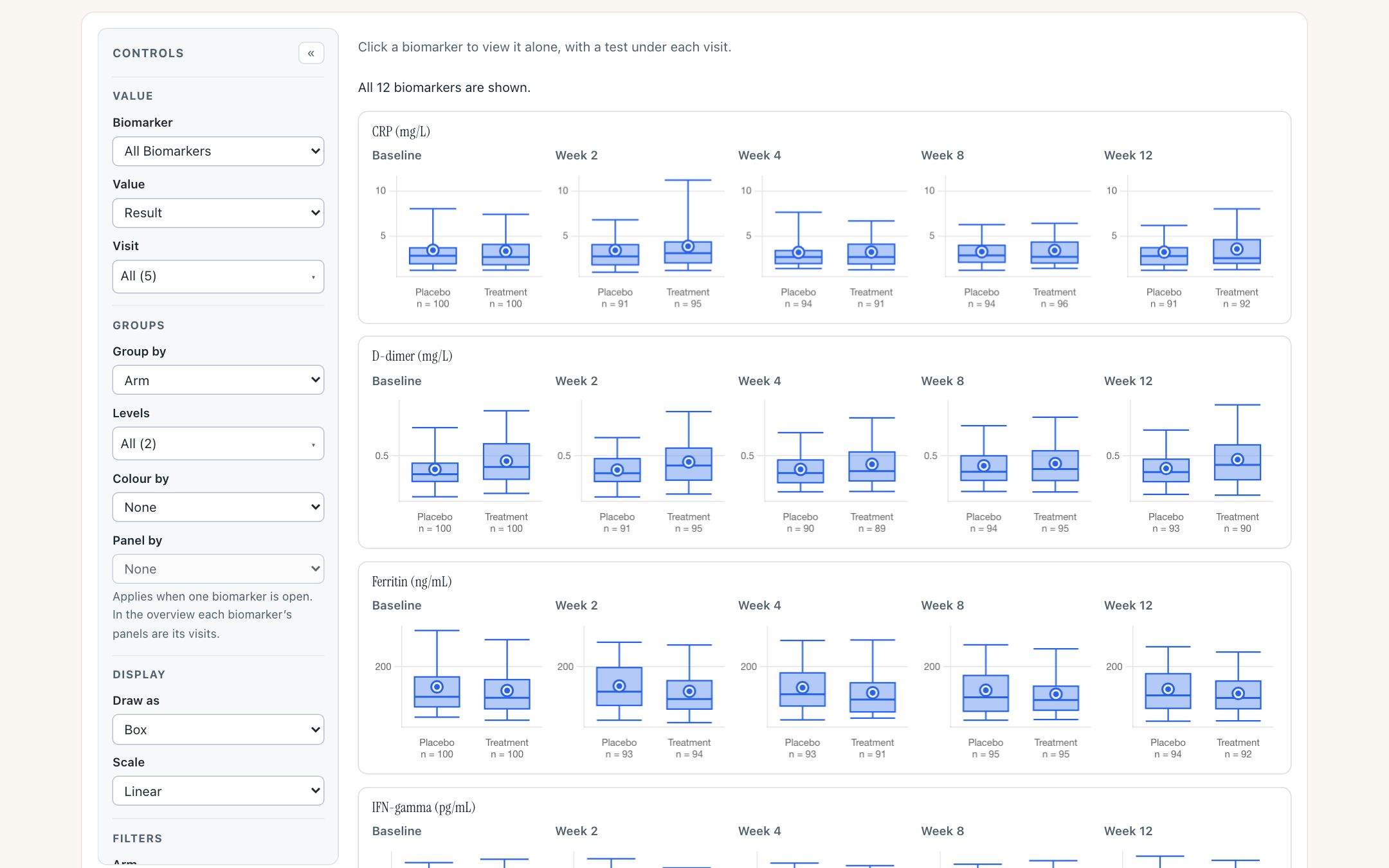The height and width of the screenshot is (868, 1389).
Task: Open the Draw as dropdown set to Box
Action: point(218,730)
